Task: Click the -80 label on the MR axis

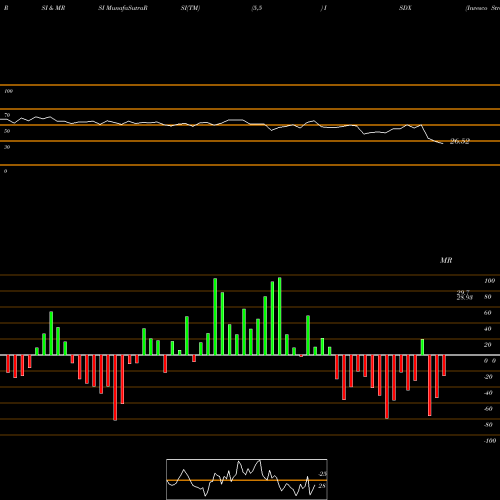Action: (488, 425)
